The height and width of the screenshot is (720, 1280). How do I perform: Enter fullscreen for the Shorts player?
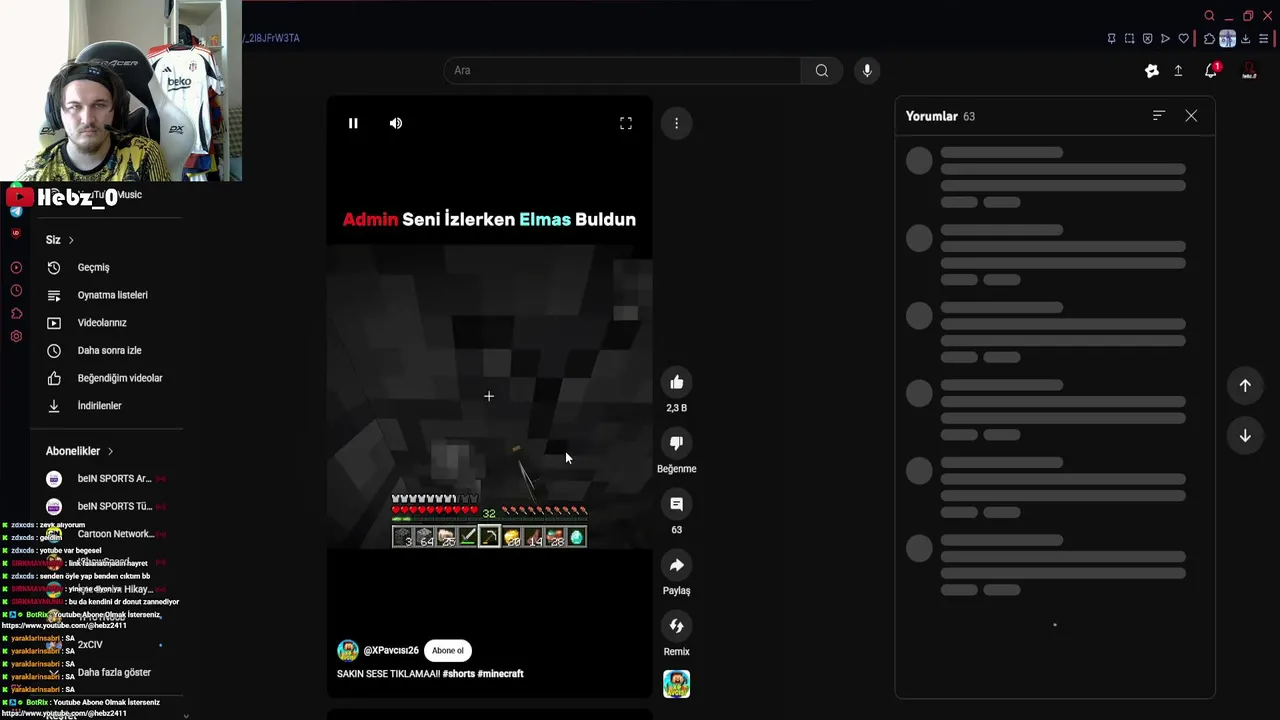click(x=626, y=123)
